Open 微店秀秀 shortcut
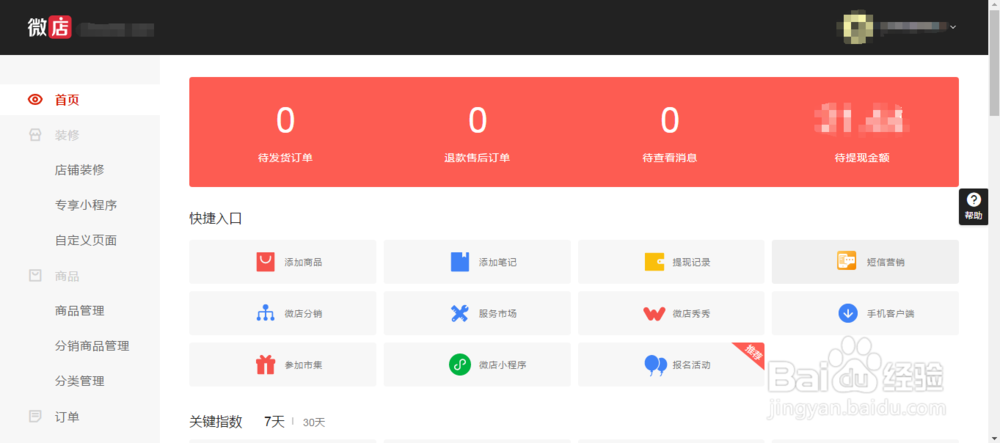Screen dimensions: 1000x443 tap(671, 313)
